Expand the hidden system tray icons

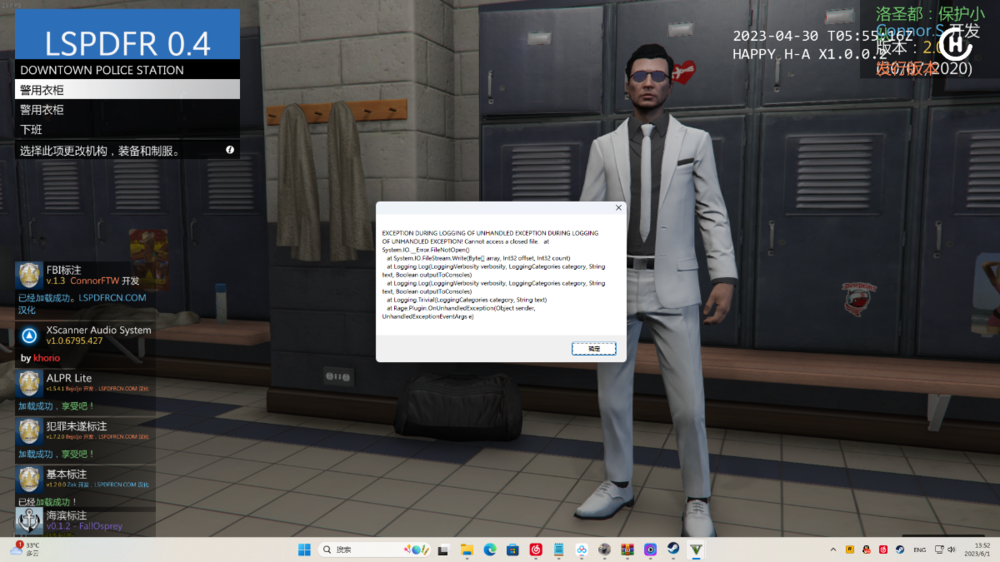(834, 550)
